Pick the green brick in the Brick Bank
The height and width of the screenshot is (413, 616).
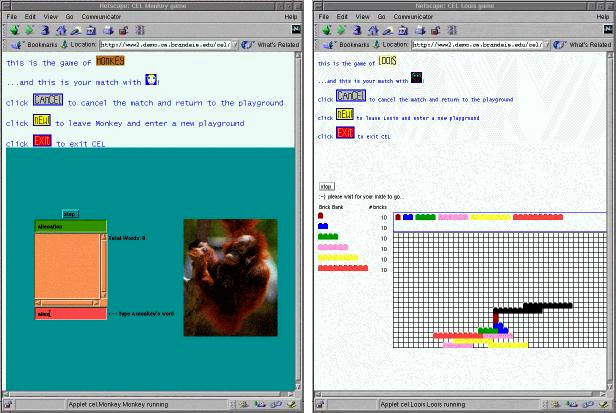tap(327, 237)
